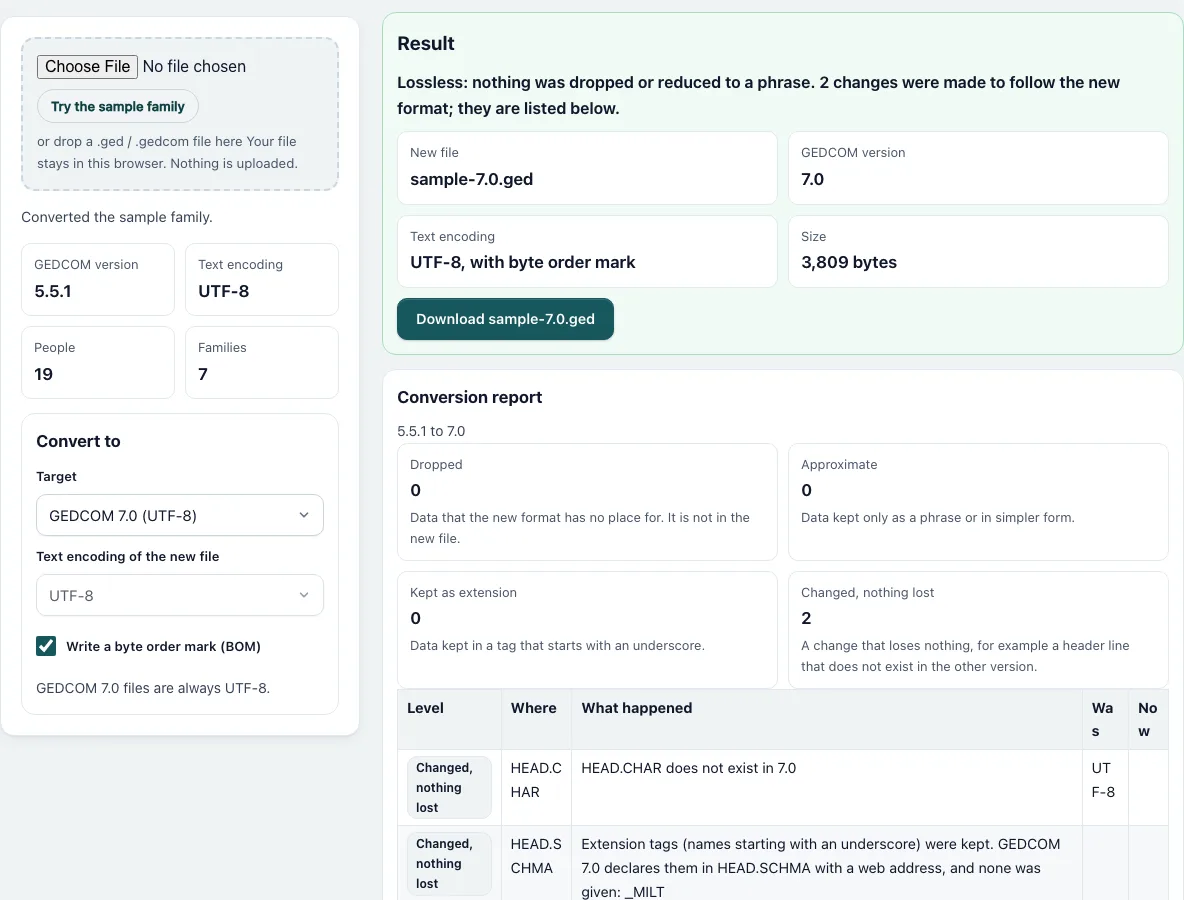Click the GEDCOM version 7.0 value

pos(812,180)
